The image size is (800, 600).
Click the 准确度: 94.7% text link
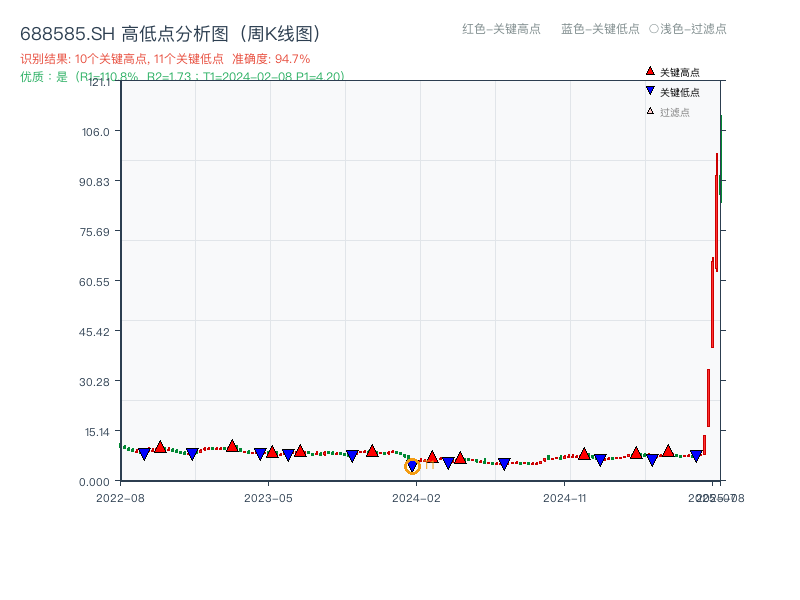[x=270, y=58]
